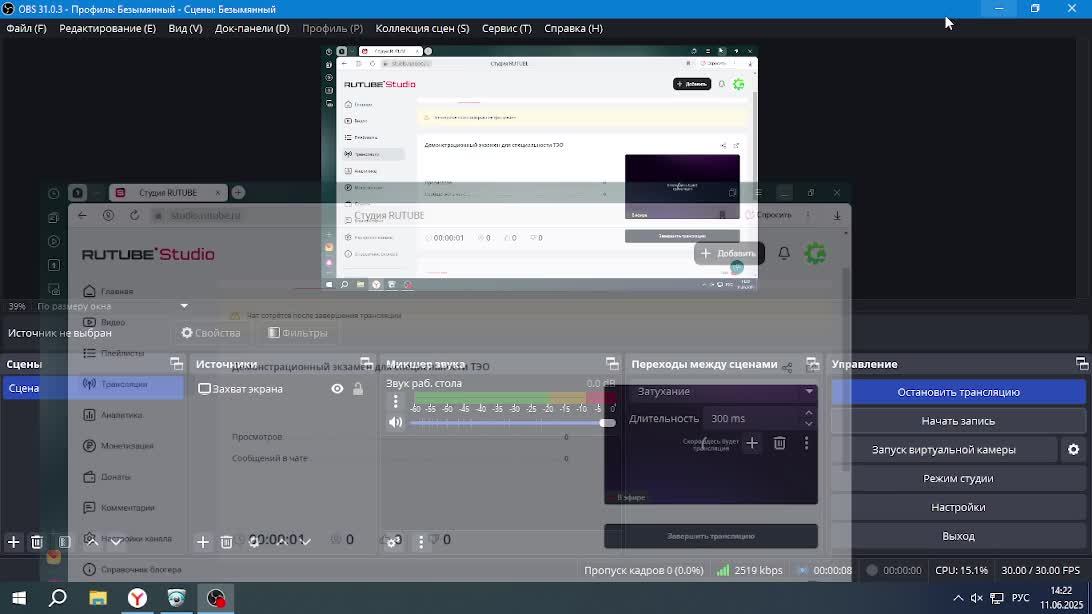
Task: Move the source up in the Sources list
Action: (x=281, y=542)
